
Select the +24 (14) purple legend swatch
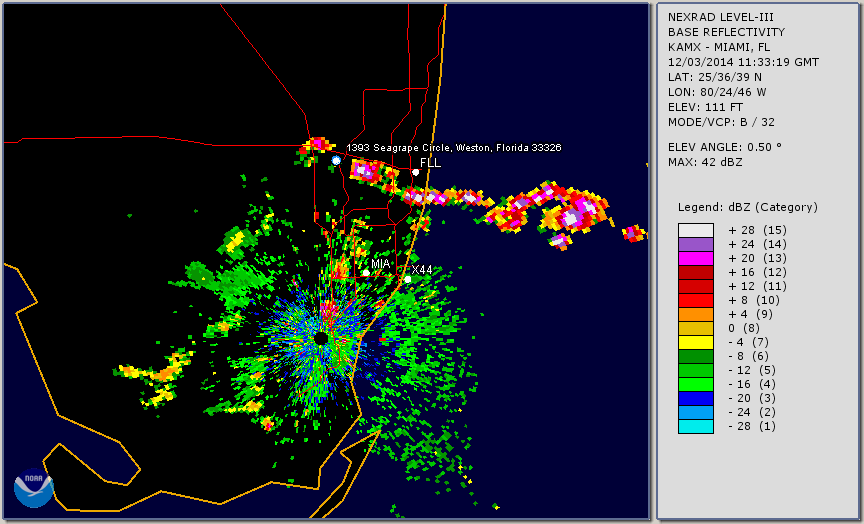[696, 244]
